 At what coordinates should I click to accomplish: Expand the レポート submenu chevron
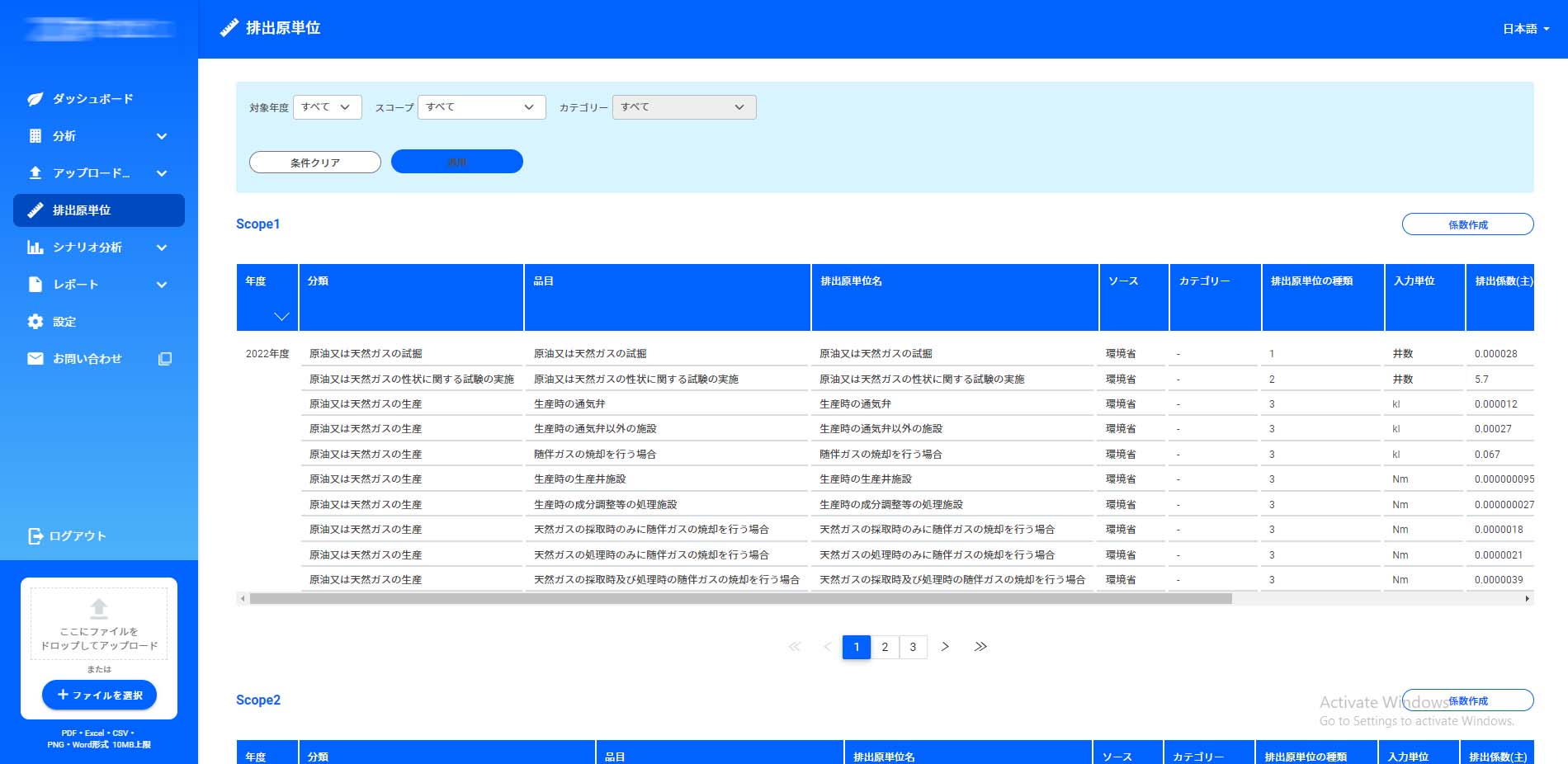162,285
